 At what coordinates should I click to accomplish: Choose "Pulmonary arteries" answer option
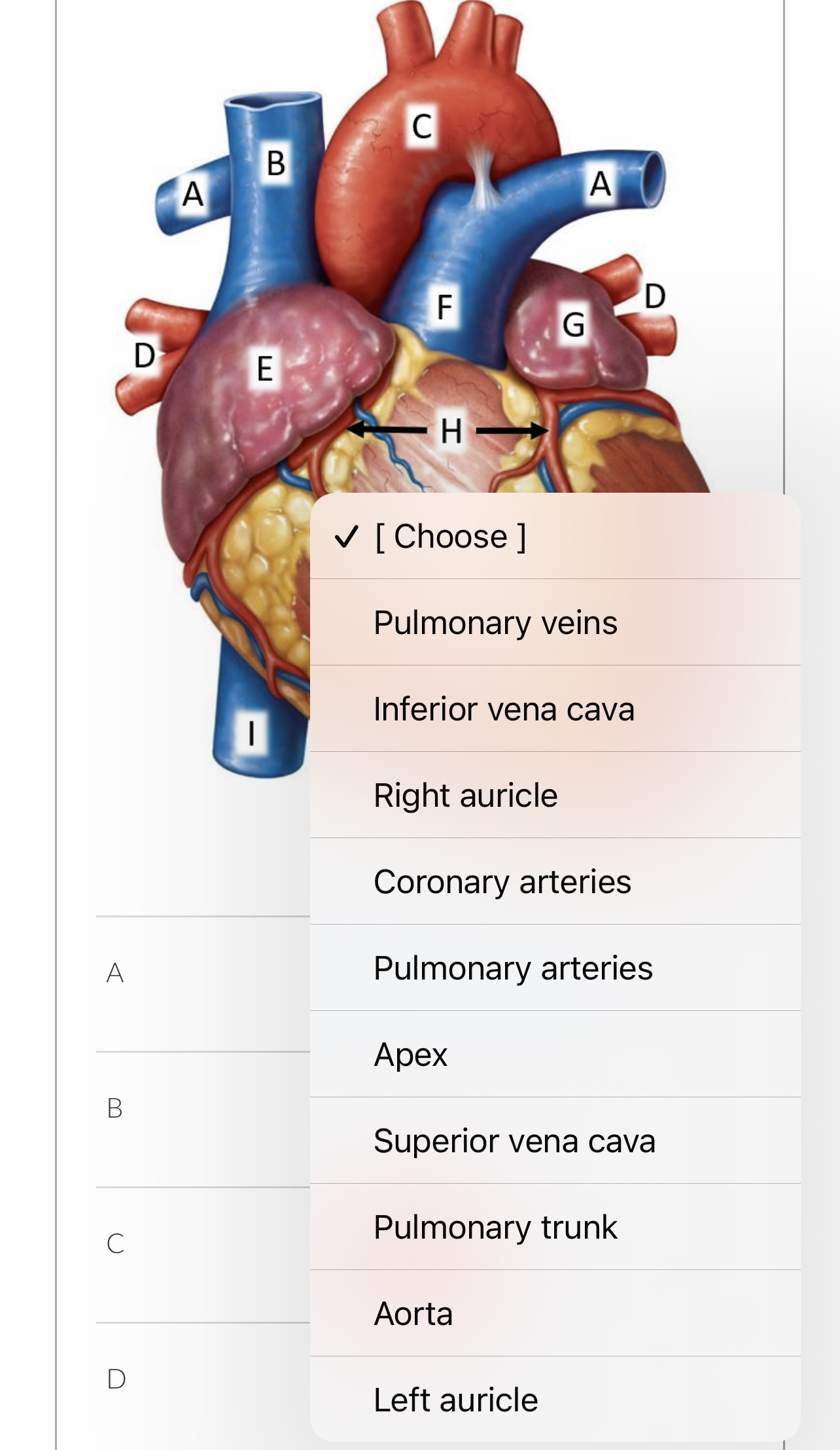pyautogui.click(x=513, y=968)
